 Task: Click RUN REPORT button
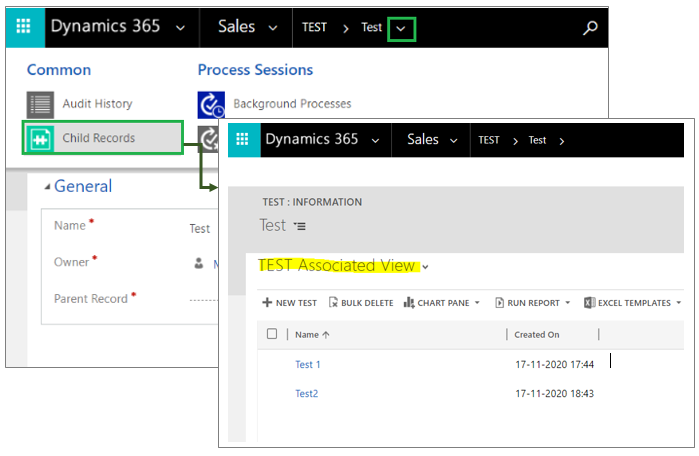pyautogui.click(x=533, y=303)
